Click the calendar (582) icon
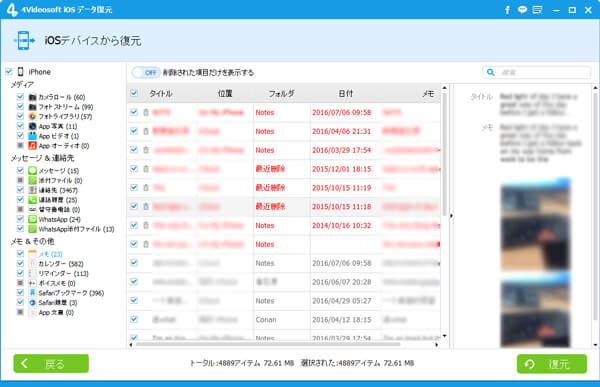600x387 pixels. (33, 264)
